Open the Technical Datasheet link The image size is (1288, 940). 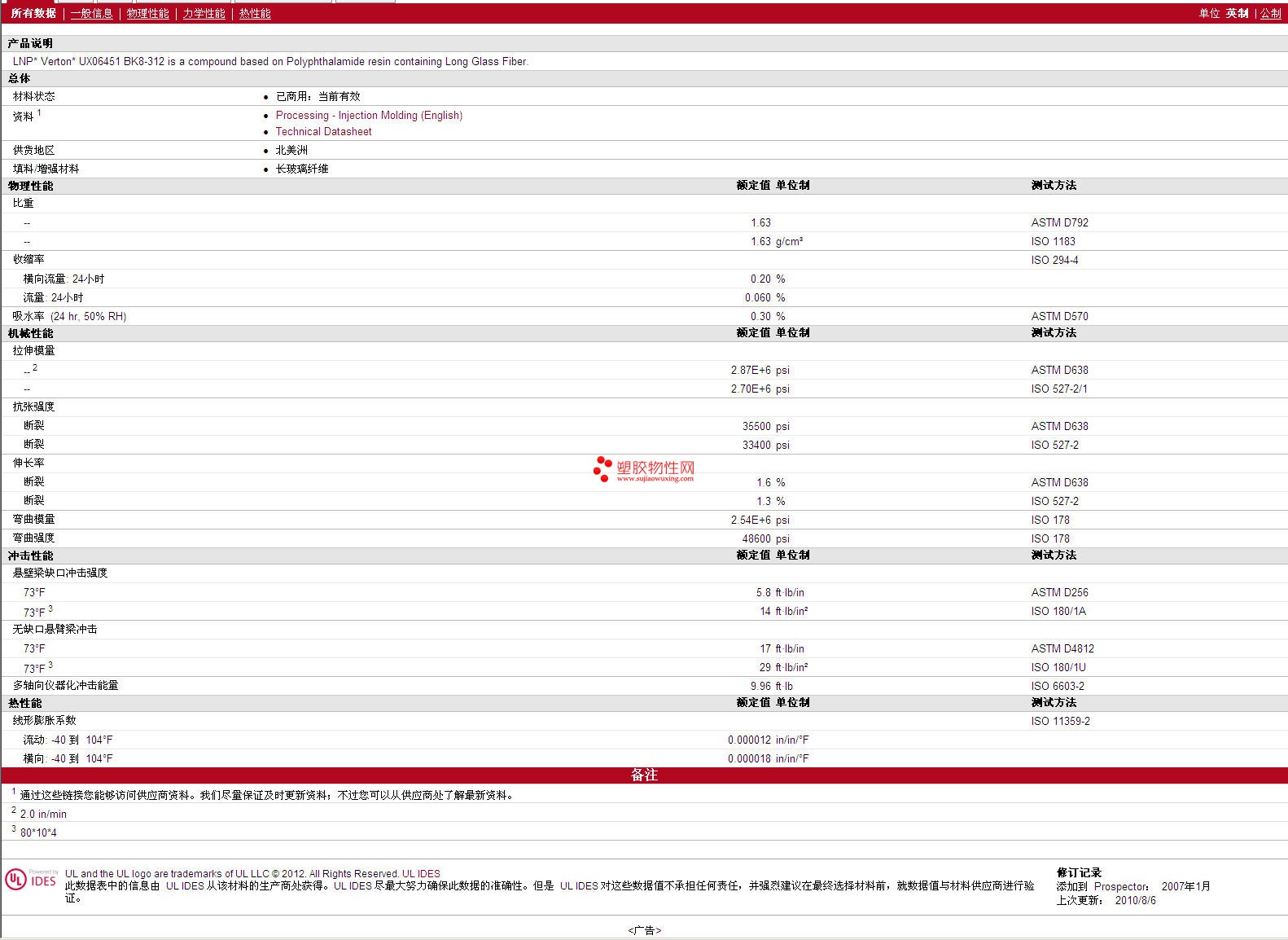tap(323, 131)
